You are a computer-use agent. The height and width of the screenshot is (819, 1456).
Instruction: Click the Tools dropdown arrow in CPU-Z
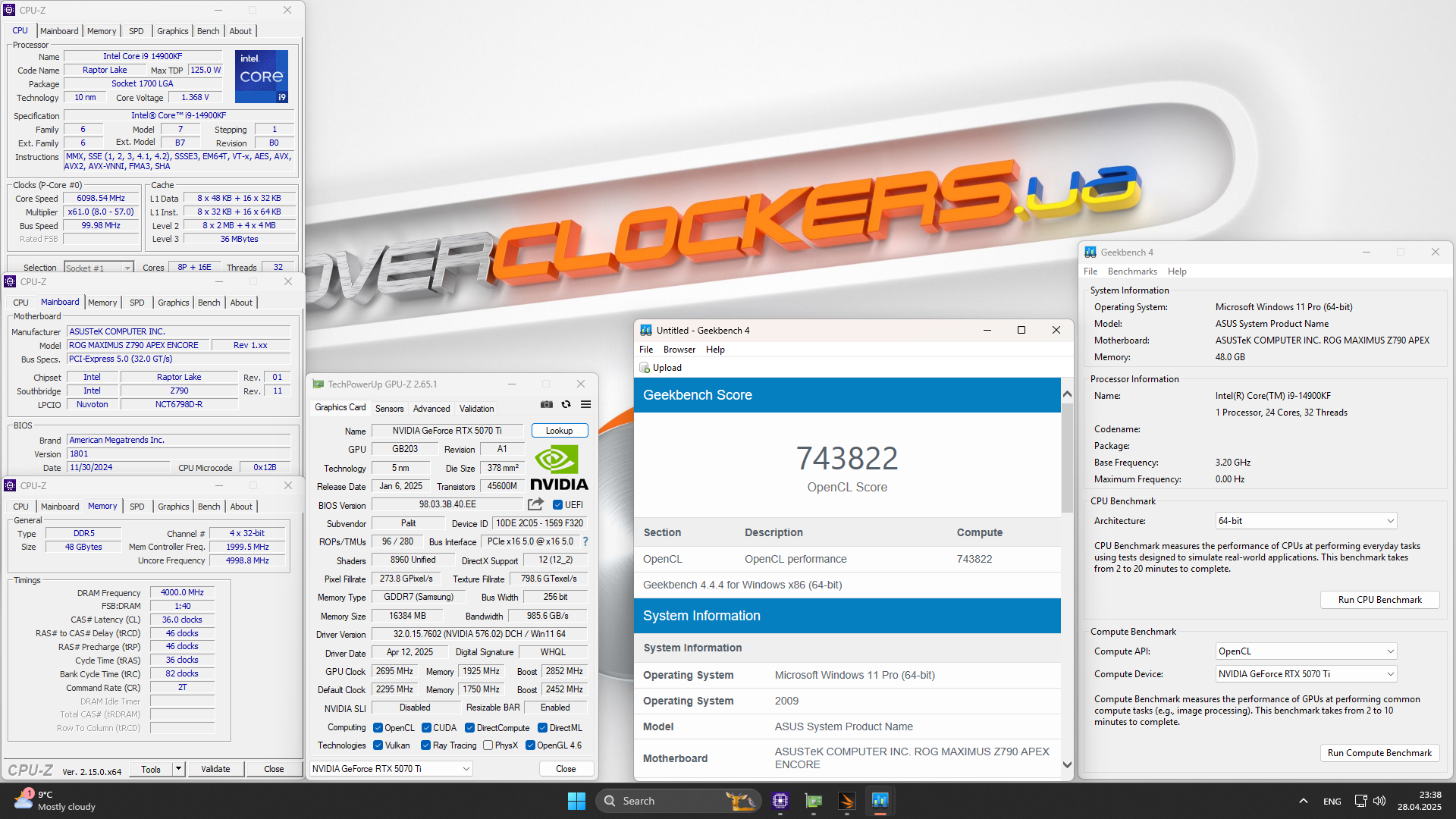click(x=178, y=769)
